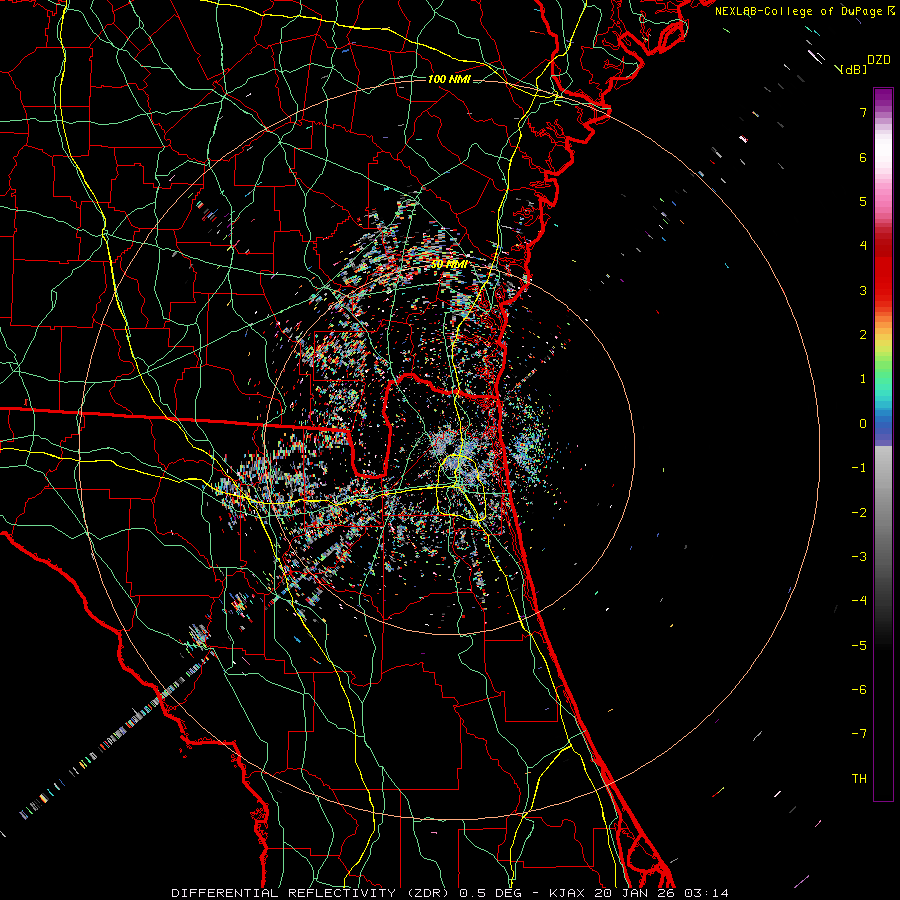Viewport: 900px width, 900px height.
Task: Click the -6 value on color scale
Action: [859, 690]
